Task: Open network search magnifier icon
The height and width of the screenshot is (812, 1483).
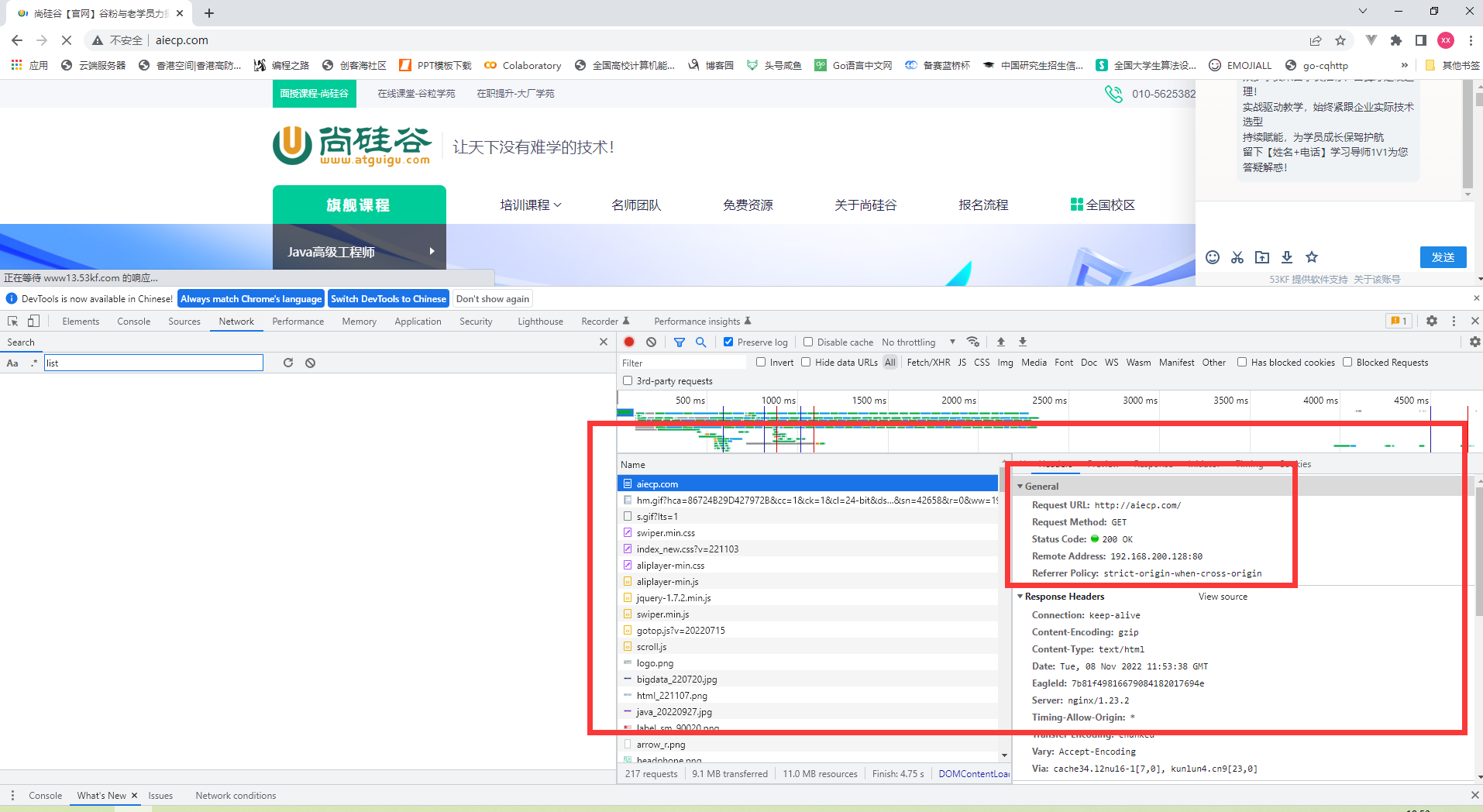Action: click(700, 342)
